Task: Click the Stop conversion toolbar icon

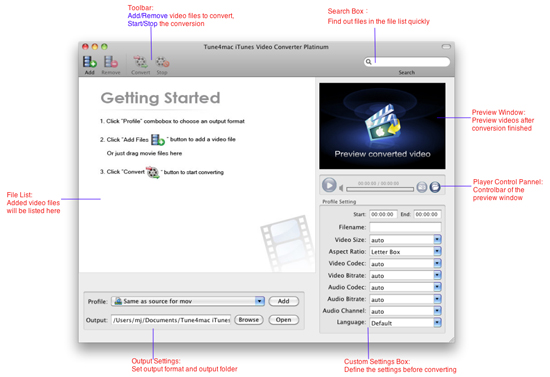Action: click(x=162, y=62)
